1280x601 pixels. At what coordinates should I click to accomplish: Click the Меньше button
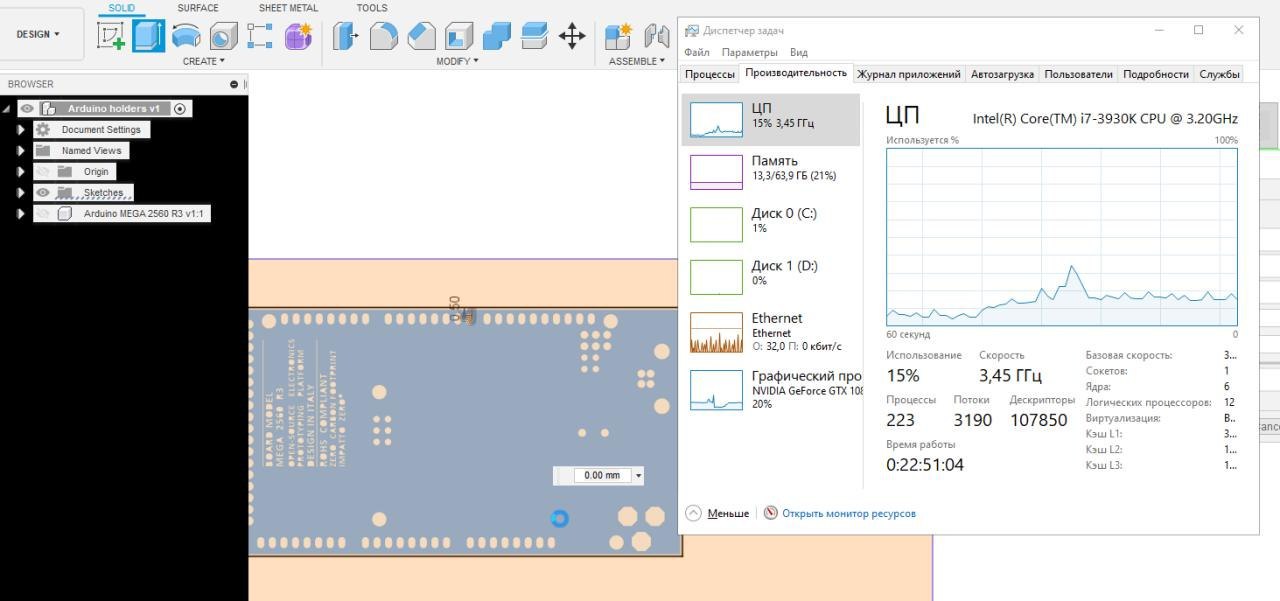pos(728,513)
